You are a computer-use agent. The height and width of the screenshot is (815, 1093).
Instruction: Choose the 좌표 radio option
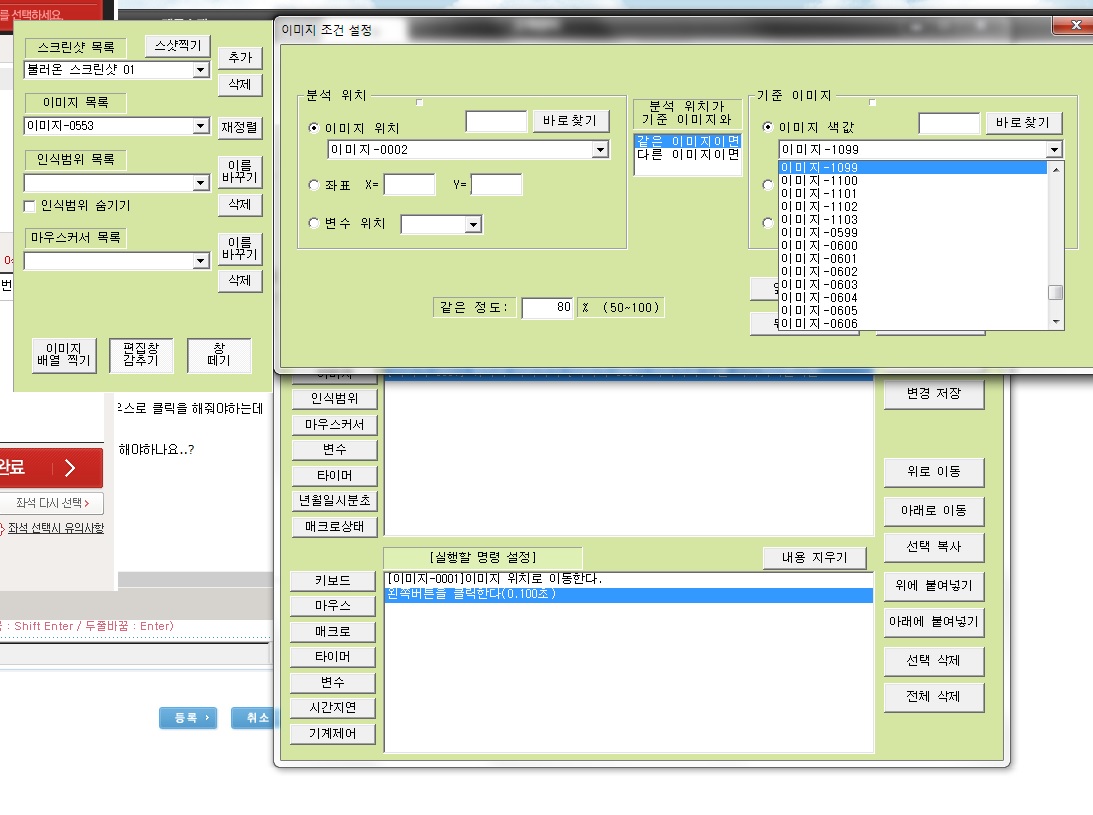tap(315, 184)
